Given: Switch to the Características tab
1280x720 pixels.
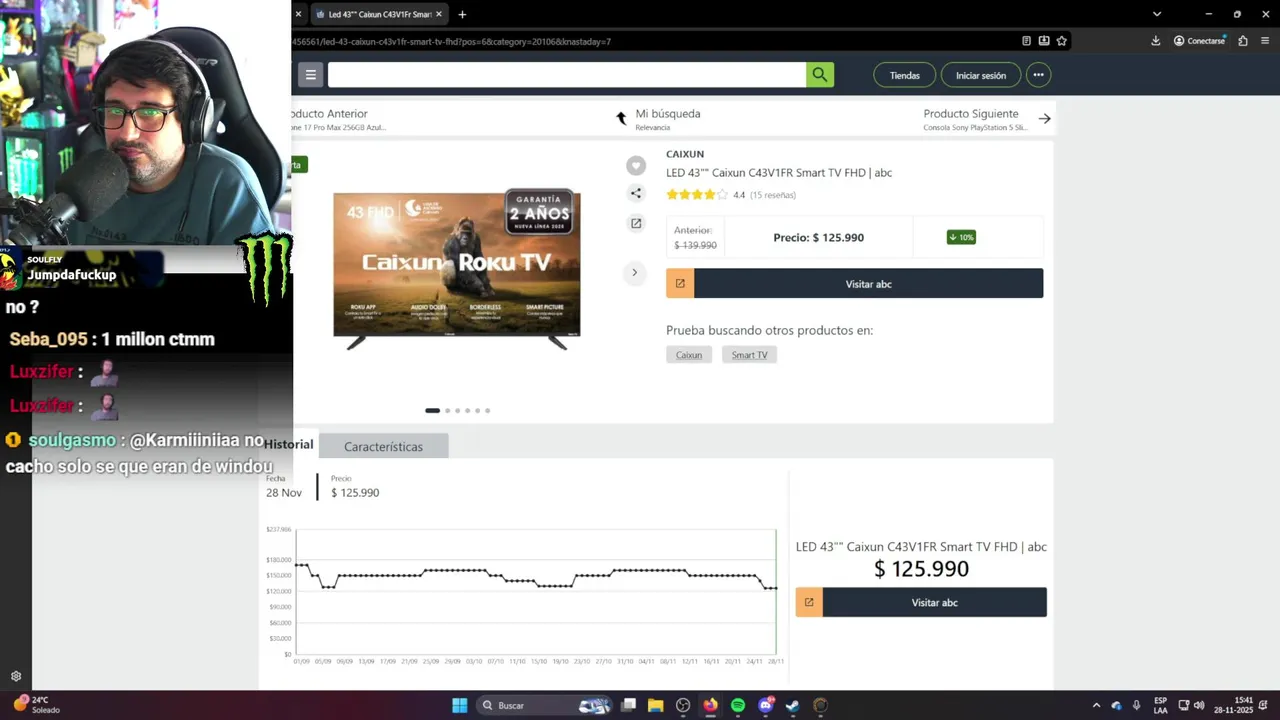Looking at the screenshot, I should (x=383, y=447).
